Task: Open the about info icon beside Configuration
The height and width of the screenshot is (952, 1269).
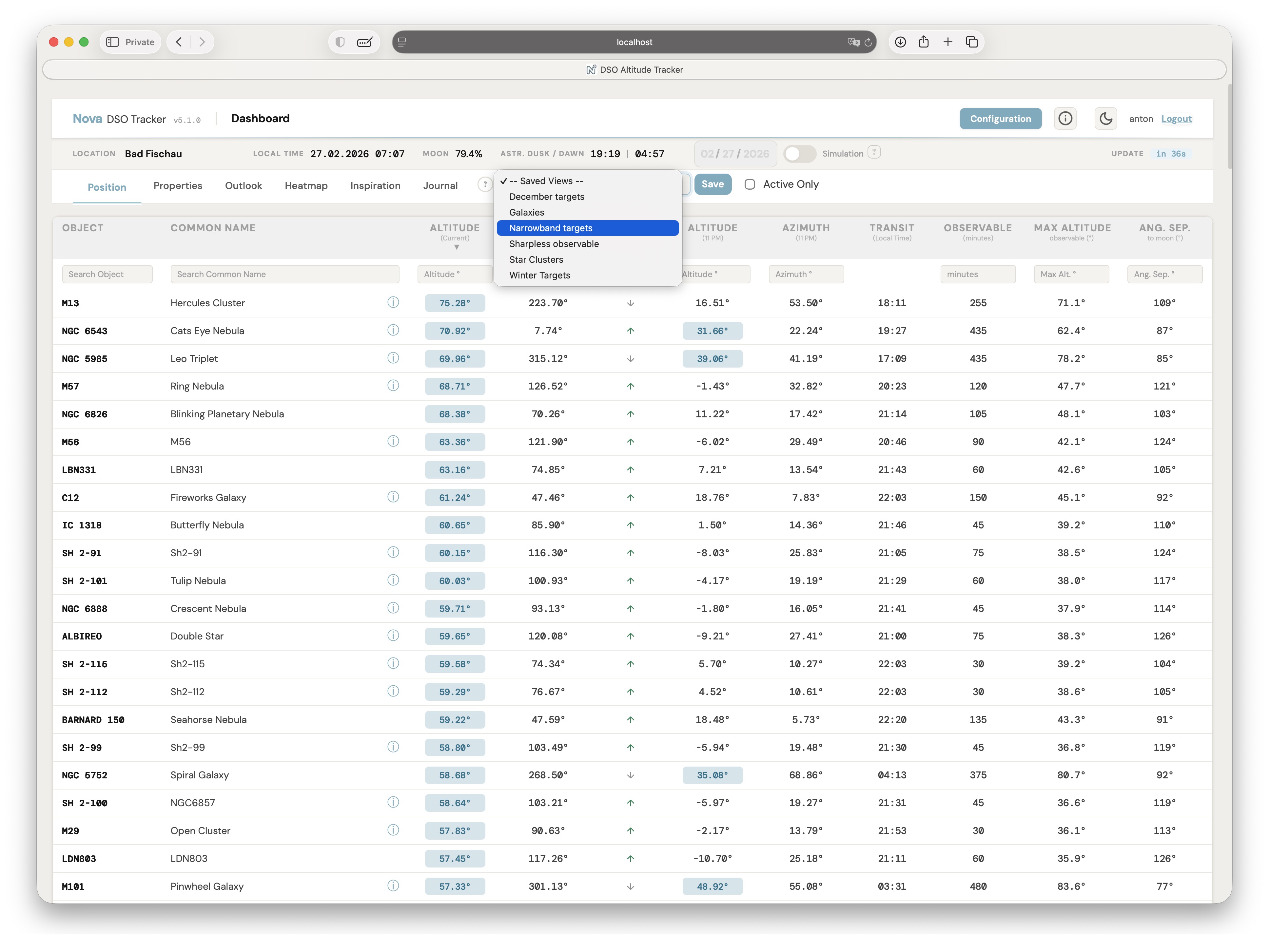Action: click(x=1065, y=119)
